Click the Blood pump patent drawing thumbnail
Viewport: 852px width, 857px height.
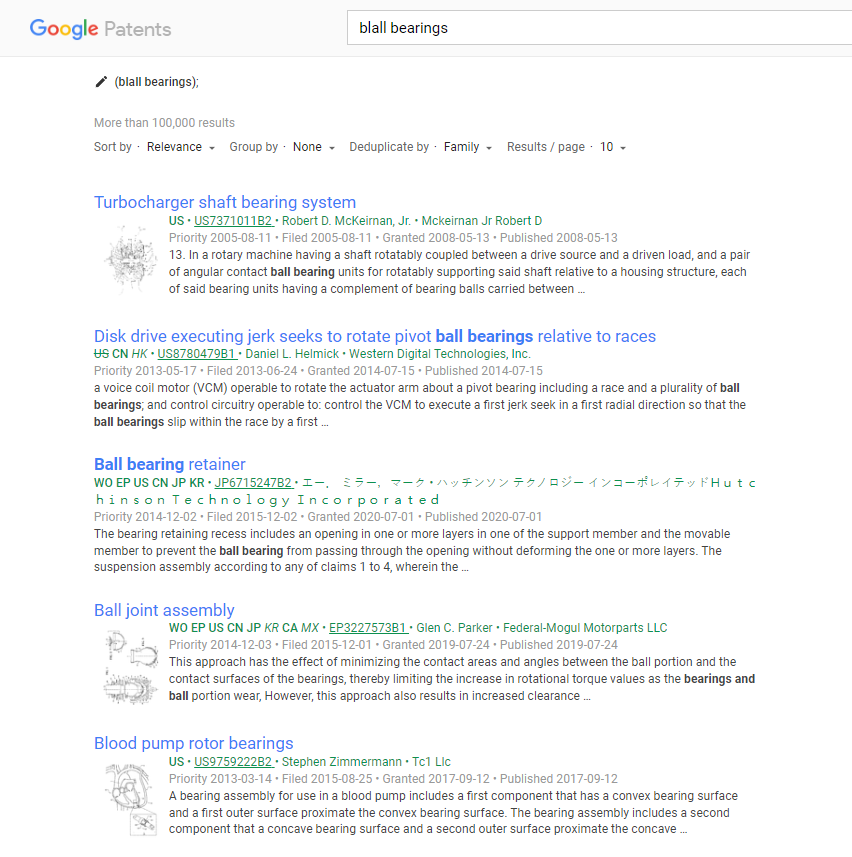click(x=130, y=798)
